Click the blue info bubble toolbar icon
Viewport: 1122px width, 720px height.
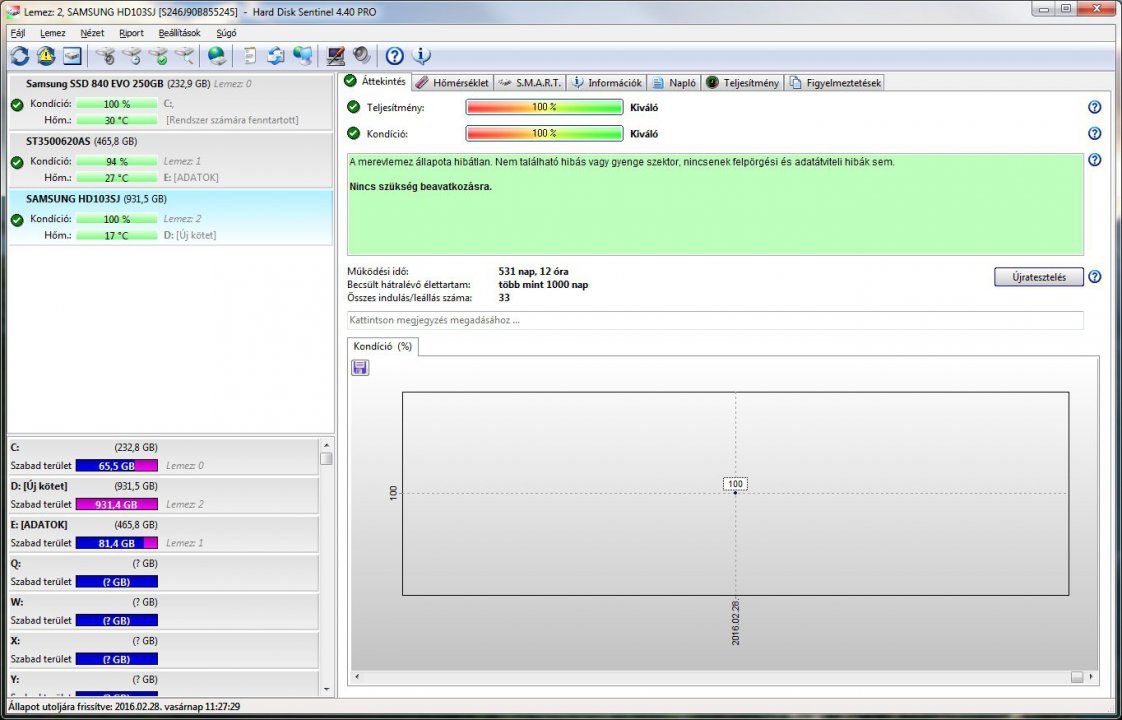(421, 56)
